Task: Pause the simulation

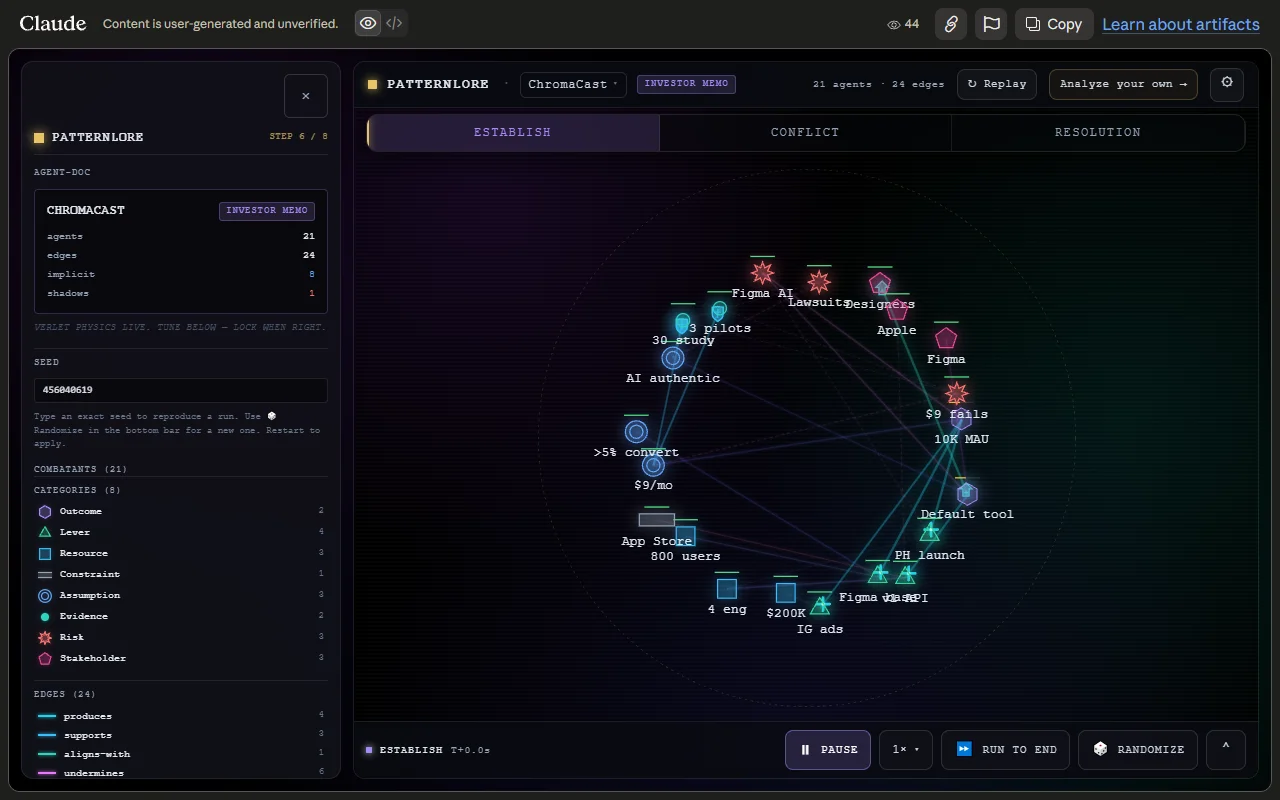Action: pyautogui.click(x=828, y=750)
